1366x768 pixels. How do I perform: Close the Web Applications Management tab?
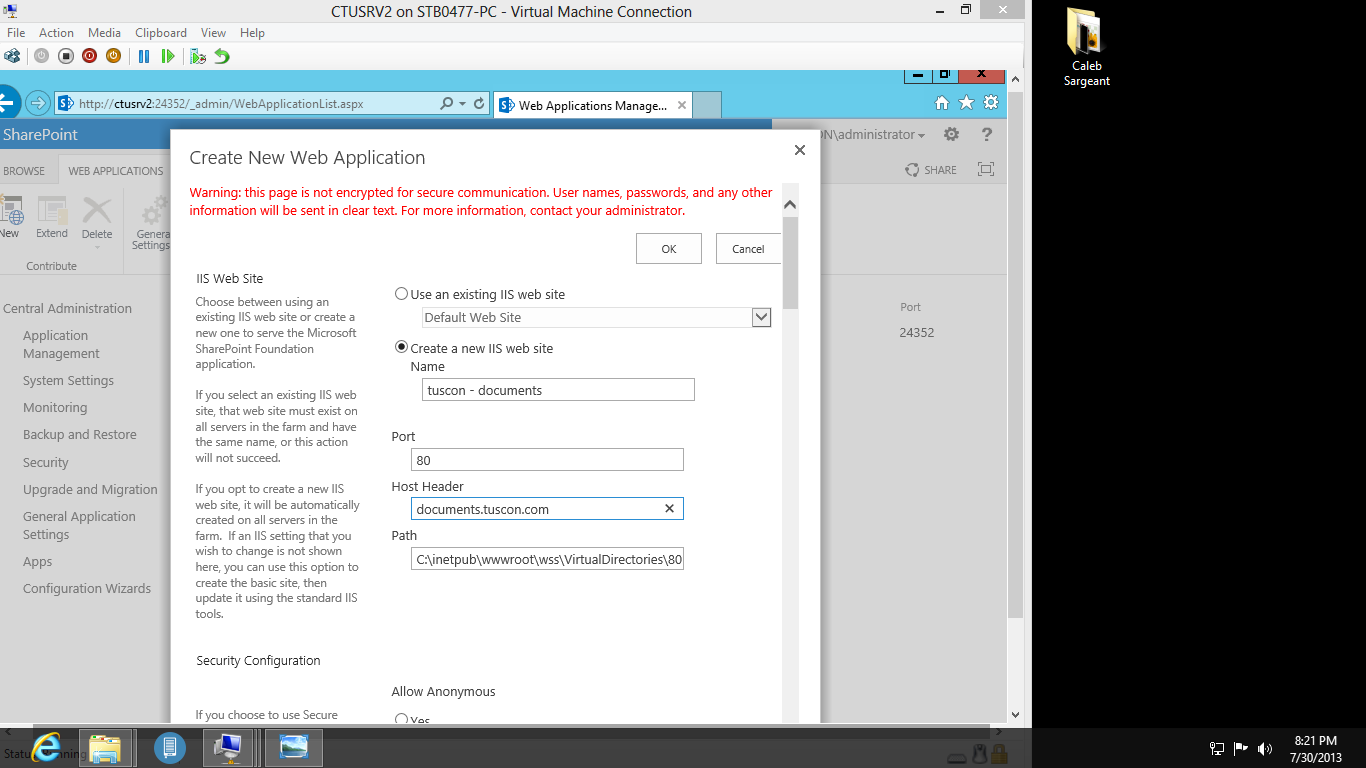coord(682,105)
